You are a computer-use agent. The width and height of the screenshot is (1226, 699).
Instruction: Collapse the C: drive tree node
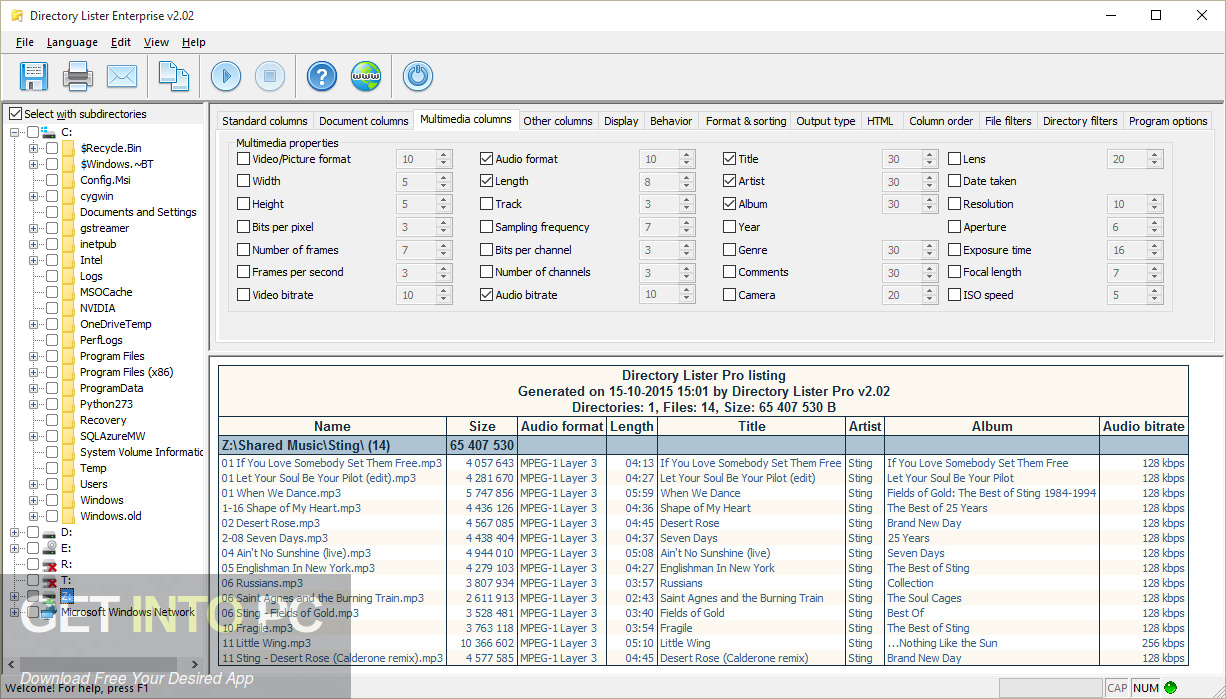point(15,132)
